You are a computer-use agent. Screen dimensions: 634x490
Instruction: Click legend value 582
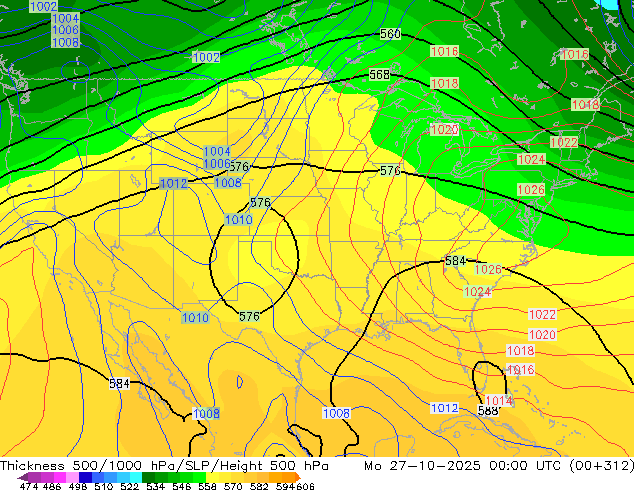(x=259, y=486)
